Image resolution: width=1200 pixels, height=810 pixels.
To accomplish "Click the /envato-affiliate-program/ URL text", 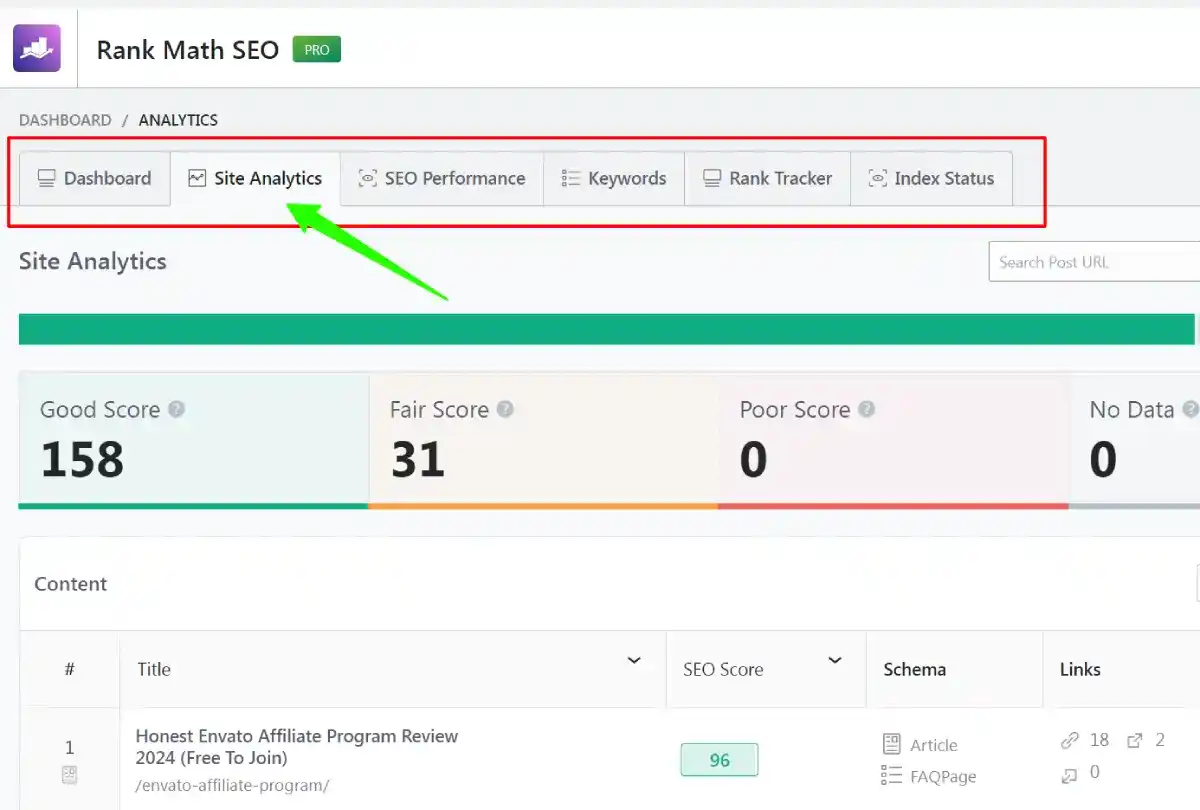I will [232, 786].
